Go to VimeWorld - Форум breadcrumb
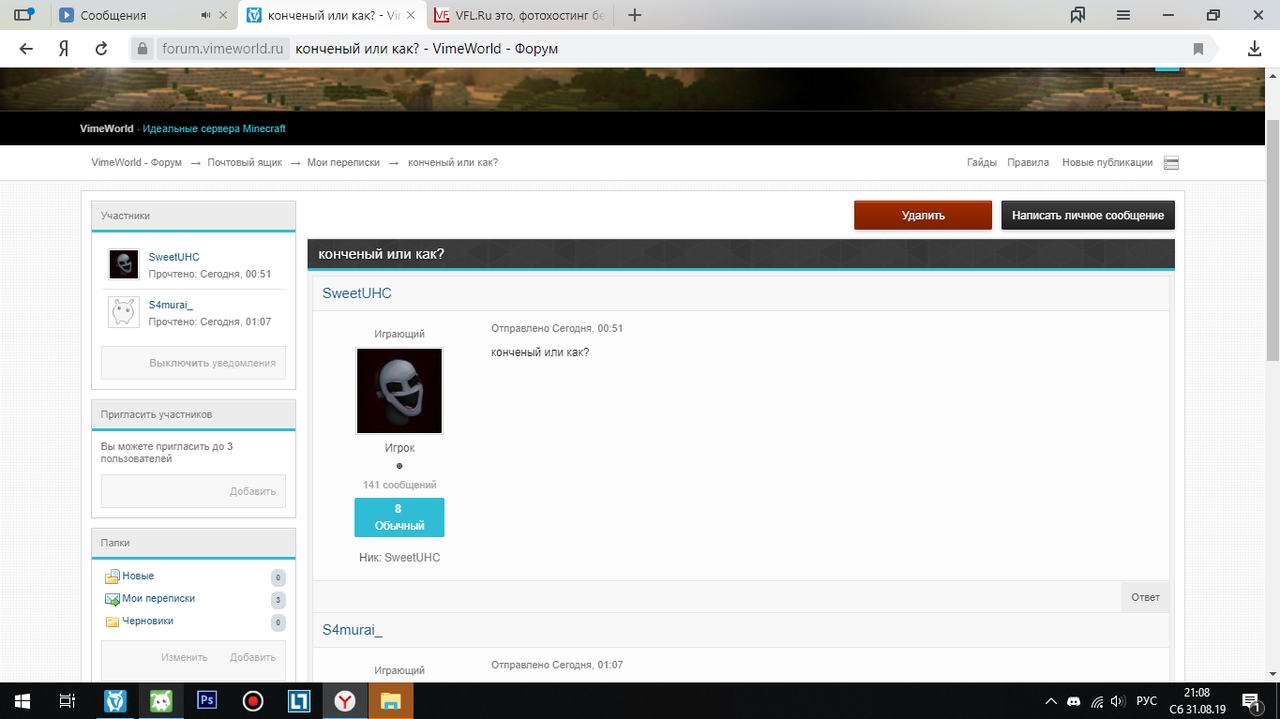Image resolution: width=1280 pixels, height=719 pixels. point(136,162)
